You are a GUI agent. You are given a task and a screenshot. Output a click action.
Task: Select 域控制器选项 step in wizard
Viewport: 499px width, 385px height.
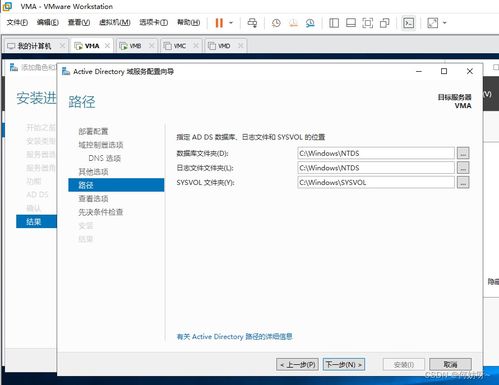pos(101,145)
